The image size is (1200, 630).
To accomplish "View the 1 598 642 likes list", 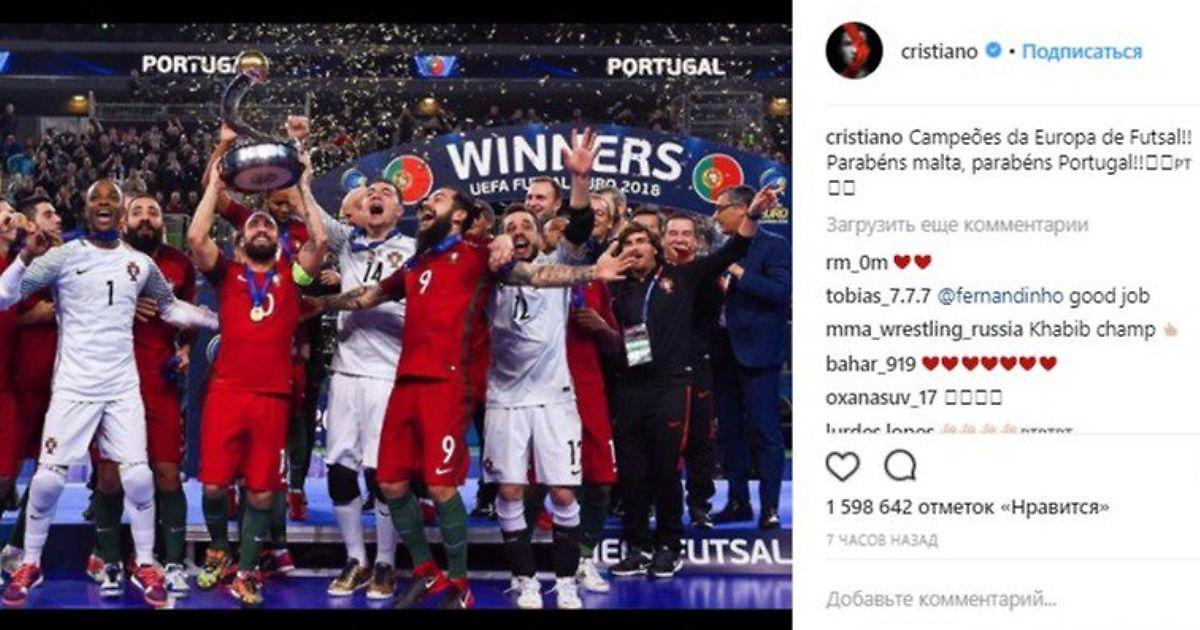I will point(967,508).
